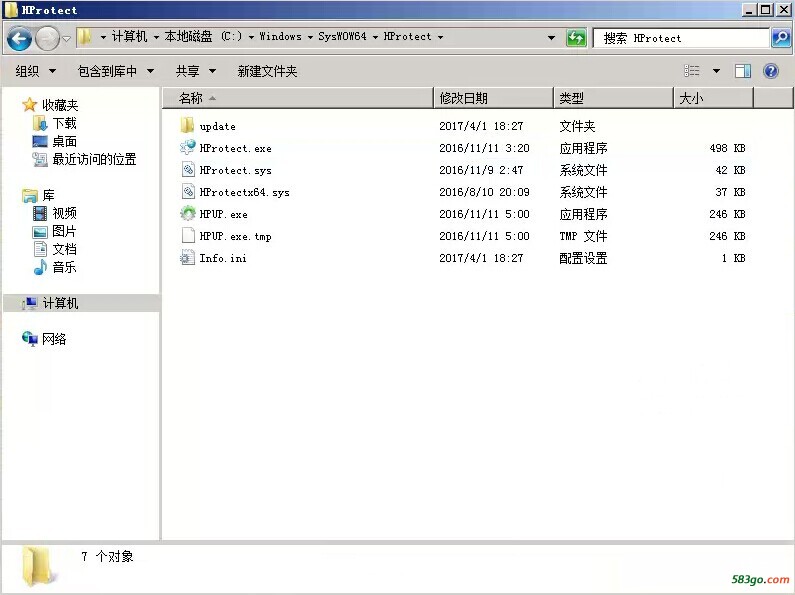
Task: Select HProtect in the address breadcrumb
Action: tap(407, 36)
